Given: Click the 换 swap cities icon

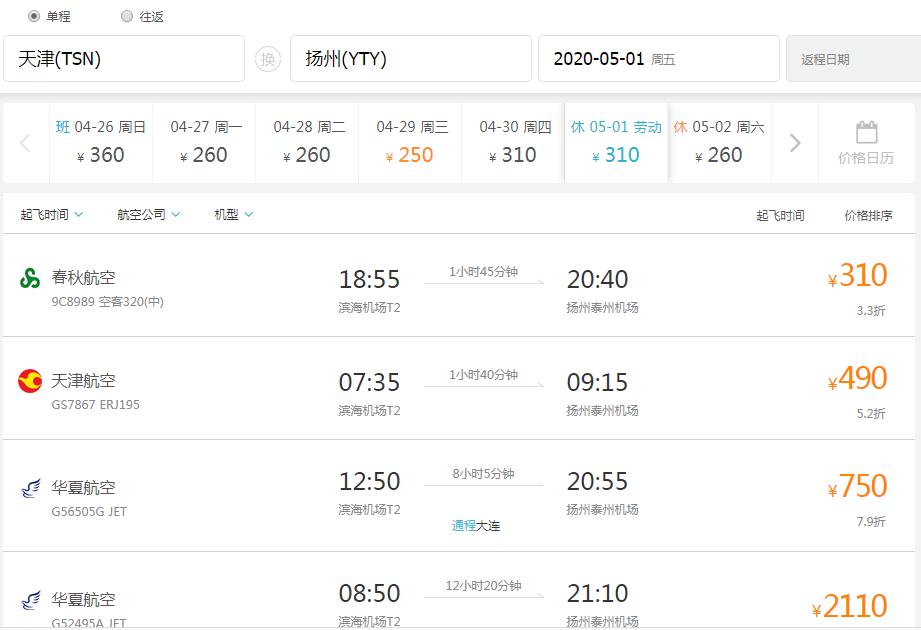Looking at the screenshot, I should (266, 59).
